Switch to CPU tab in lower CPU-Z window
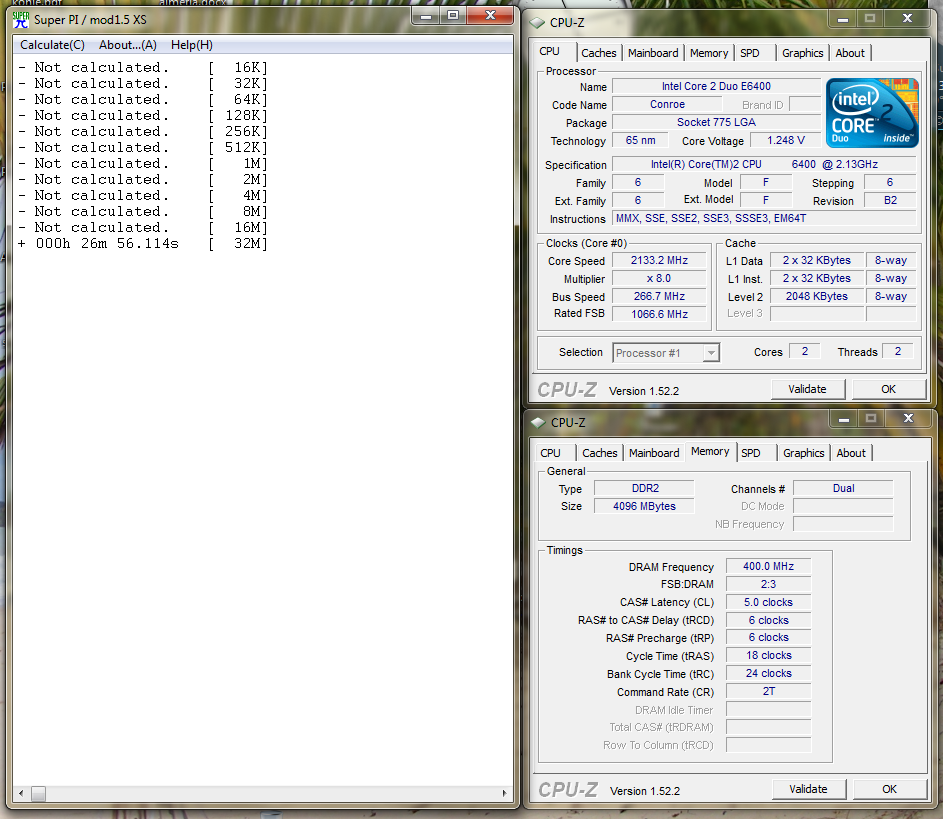This screenshot has width=943, height=819. click(x=550, y=453)
